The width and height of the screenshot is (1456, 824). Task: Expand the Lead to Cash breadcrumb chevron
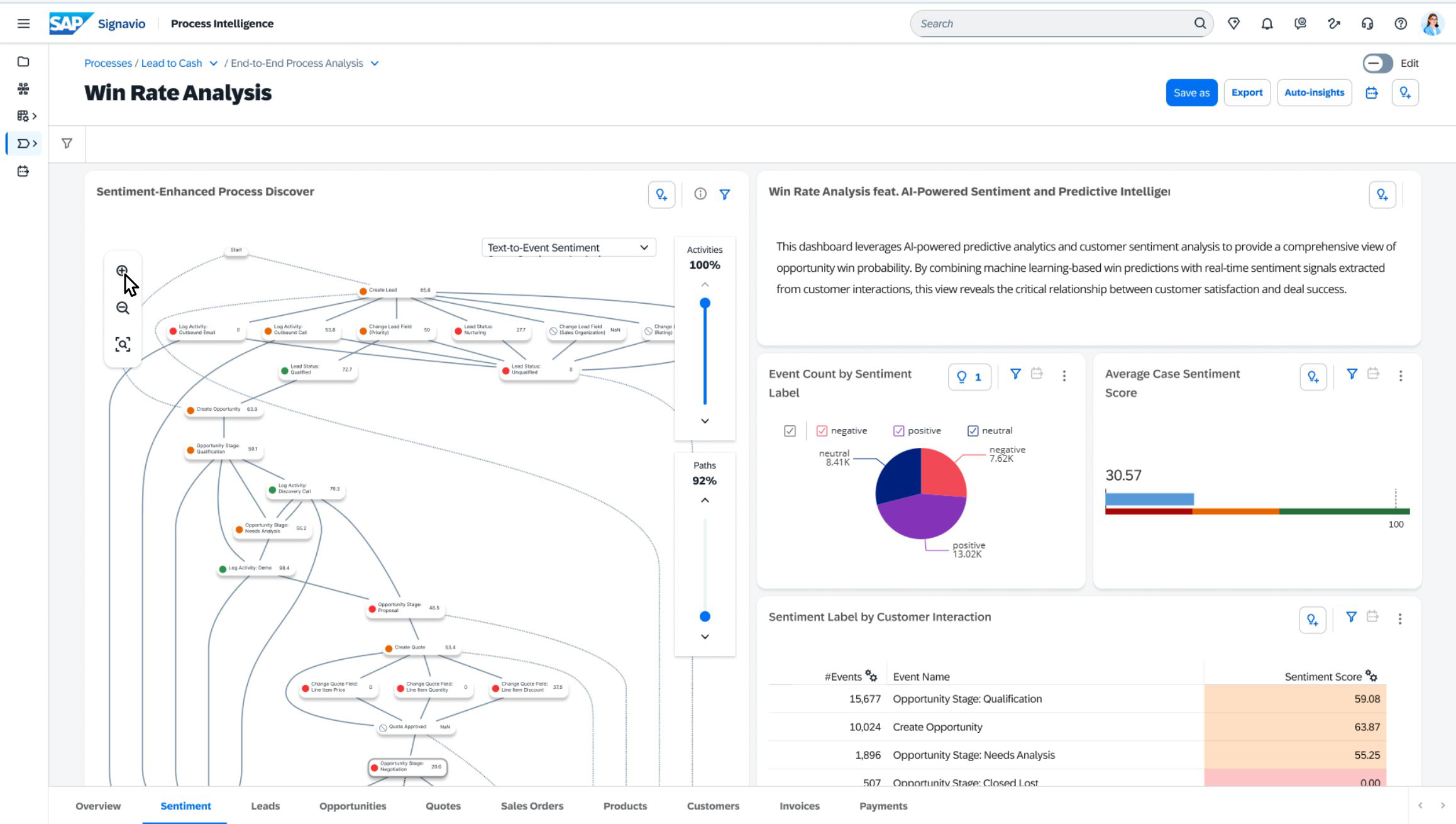(x=213, y=64)
